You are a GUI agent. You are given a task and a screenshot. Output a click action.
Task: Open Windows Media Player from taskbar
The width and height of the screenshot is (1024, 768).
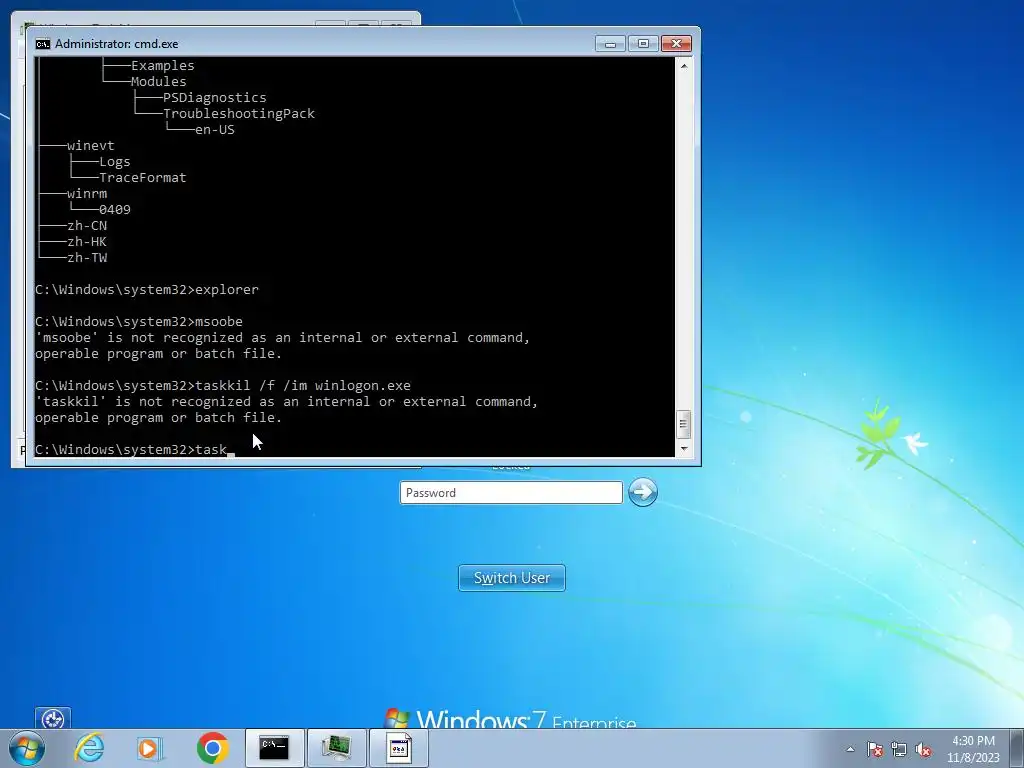coord(150,748)
